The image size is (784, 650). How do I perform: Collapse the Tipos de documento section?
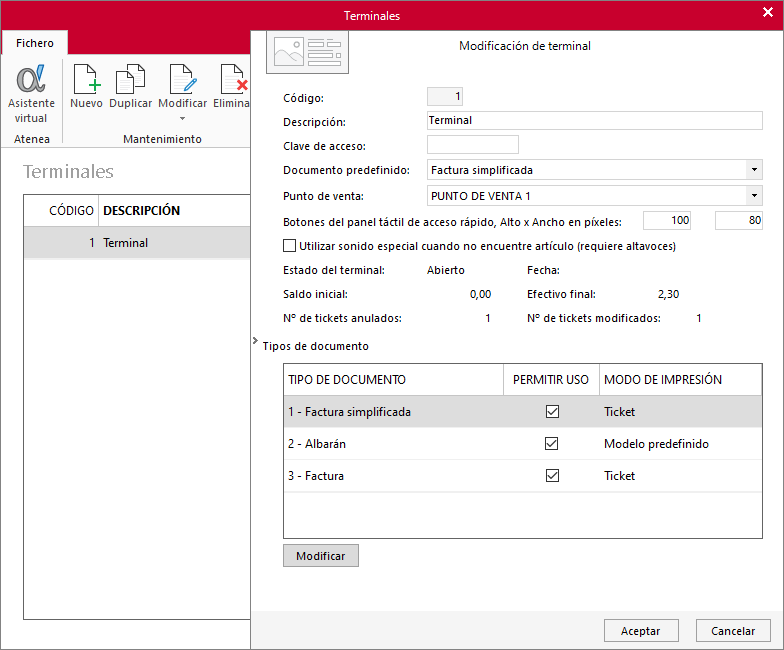click(x=256, y=340)
